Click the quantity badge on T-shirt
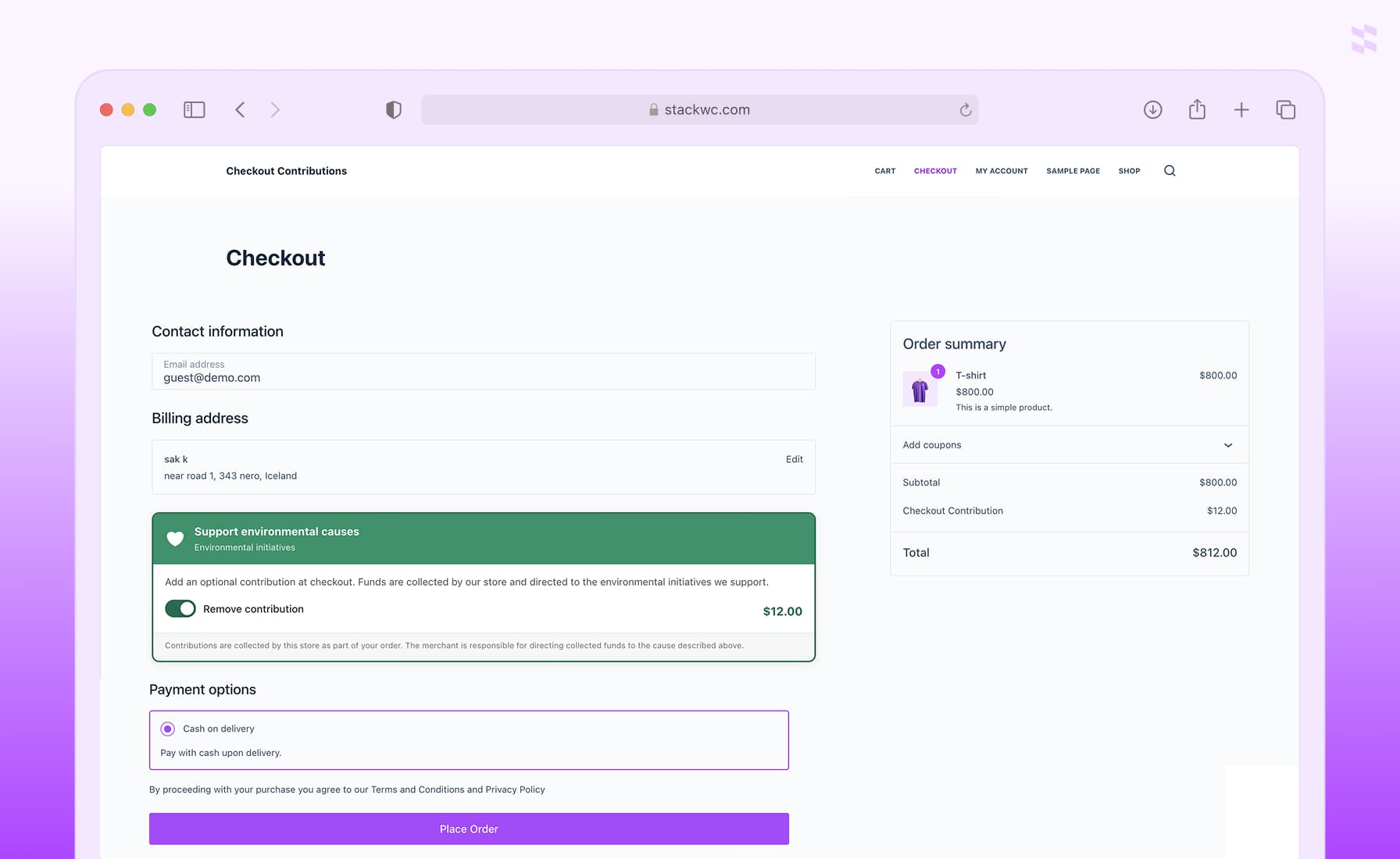This screenshot has width=1400, height=859. tap(937, 372)
